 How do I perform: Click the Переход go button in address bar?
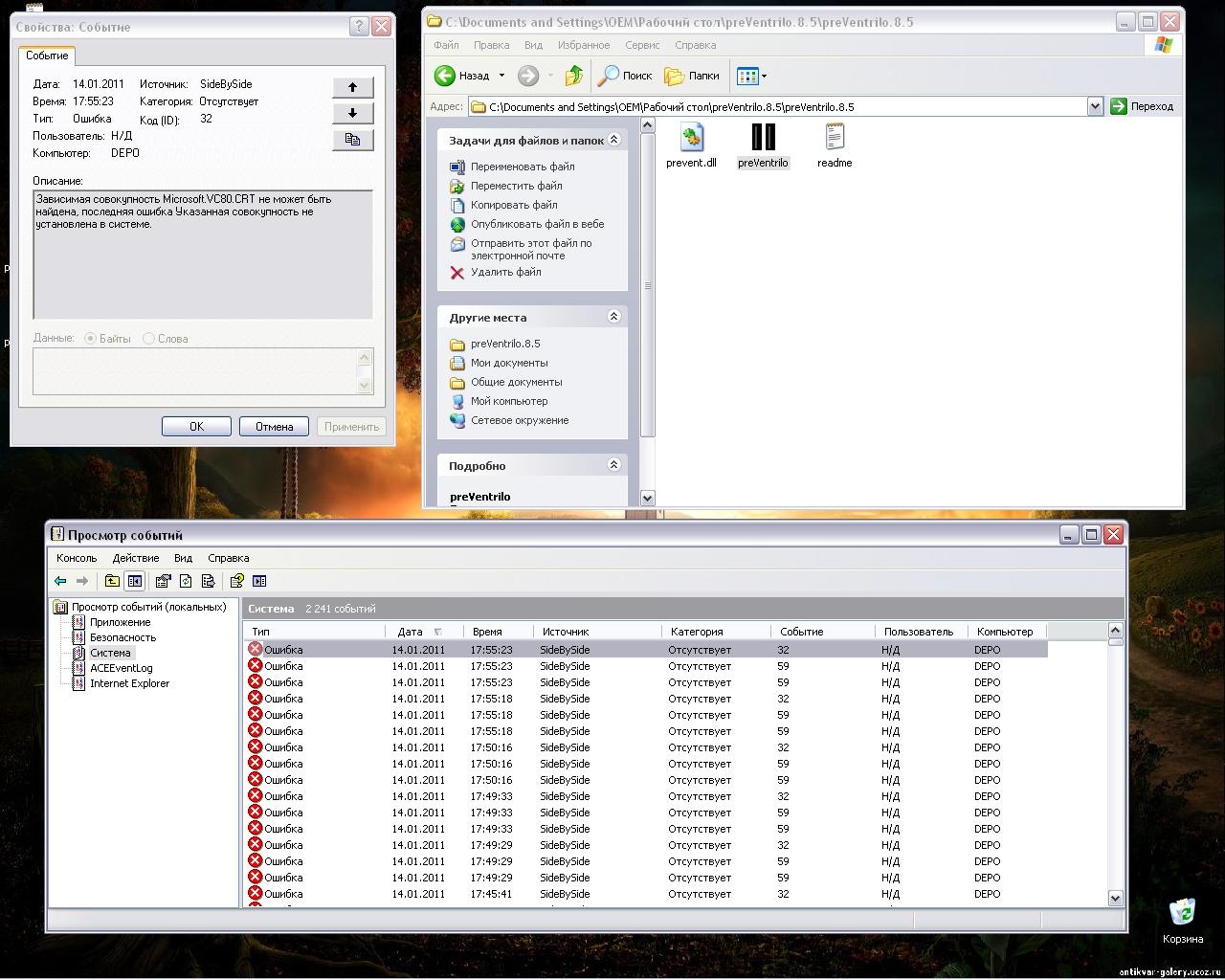tap(1143, 106)
